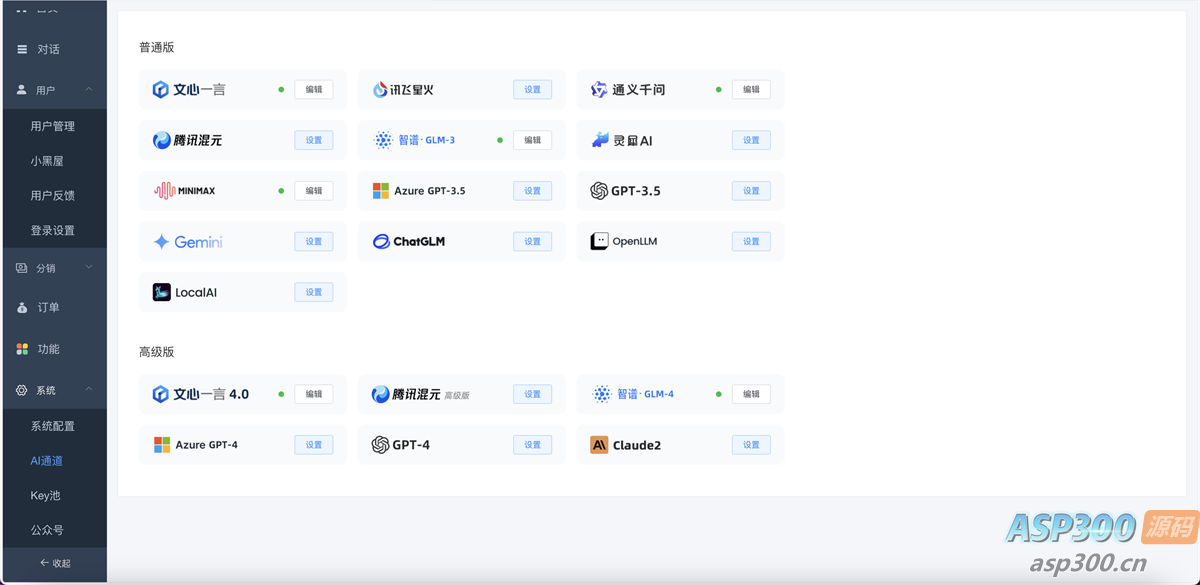Toggle the green status dot on 通义千问

tap(718, 89)
